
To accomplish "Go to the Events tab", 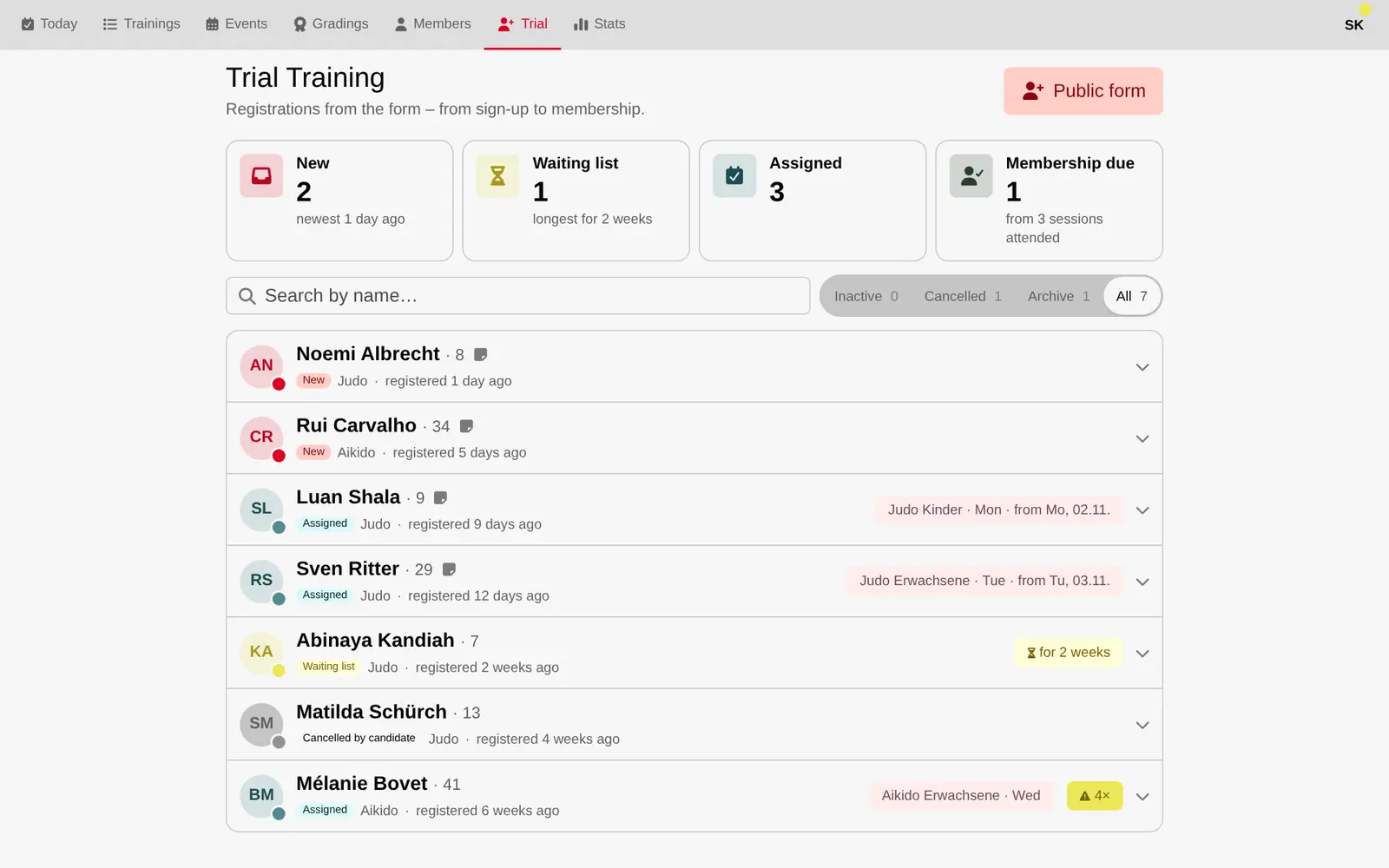I will [x=236, y=24].
